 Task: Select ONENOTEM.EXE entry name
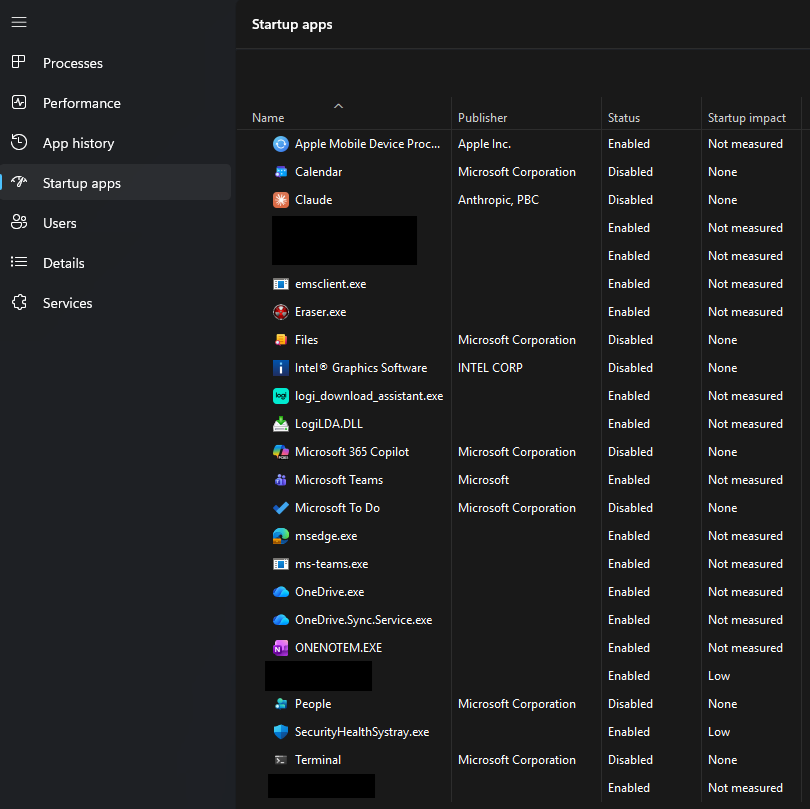click(x=338, y=647)
